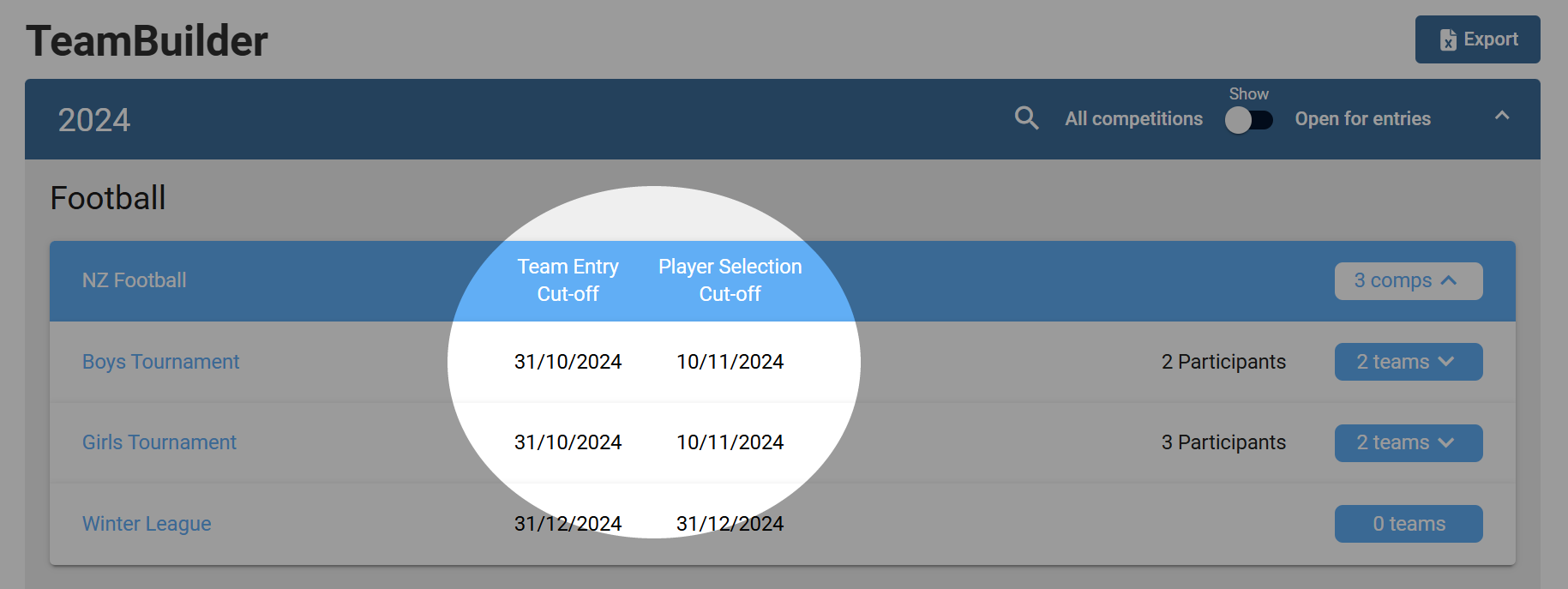Click the Excel file icon in Export
This screenshot has height=589, width=1568.
(x=1448, y=40)
